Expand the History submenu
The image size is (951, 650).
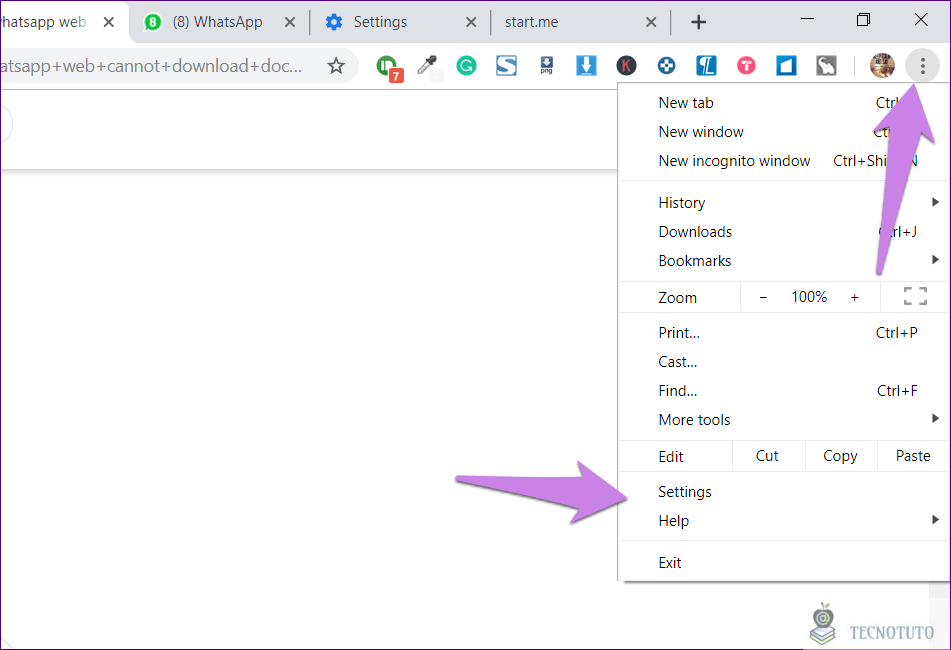pos(785,203)
